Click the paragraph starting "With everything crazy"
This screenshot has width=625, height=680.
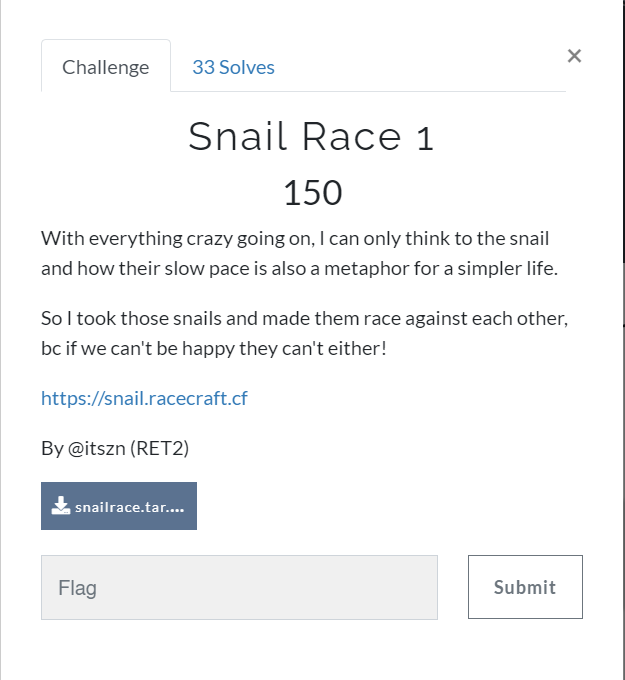click(x=295, y=253)
